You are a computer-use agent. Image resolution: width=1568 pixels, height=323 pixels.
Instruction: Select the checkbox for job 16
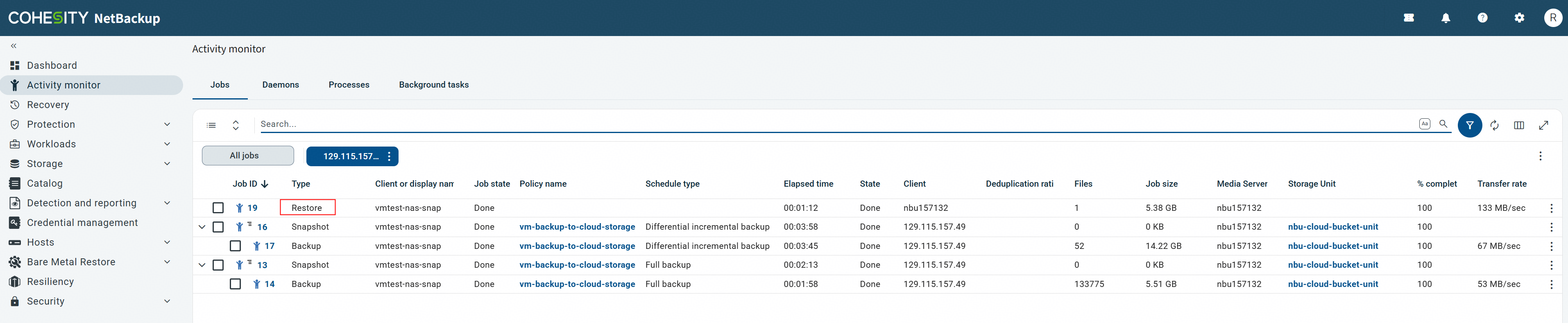pos(218,227)
